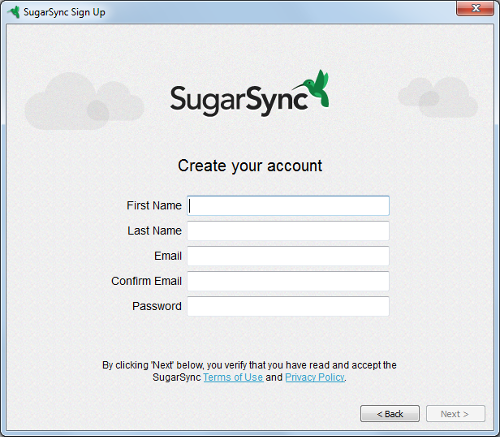Click the 'Last Name' label
This screenshot has width=500, height=437.
pyautogui.click(x=154, y=231)
